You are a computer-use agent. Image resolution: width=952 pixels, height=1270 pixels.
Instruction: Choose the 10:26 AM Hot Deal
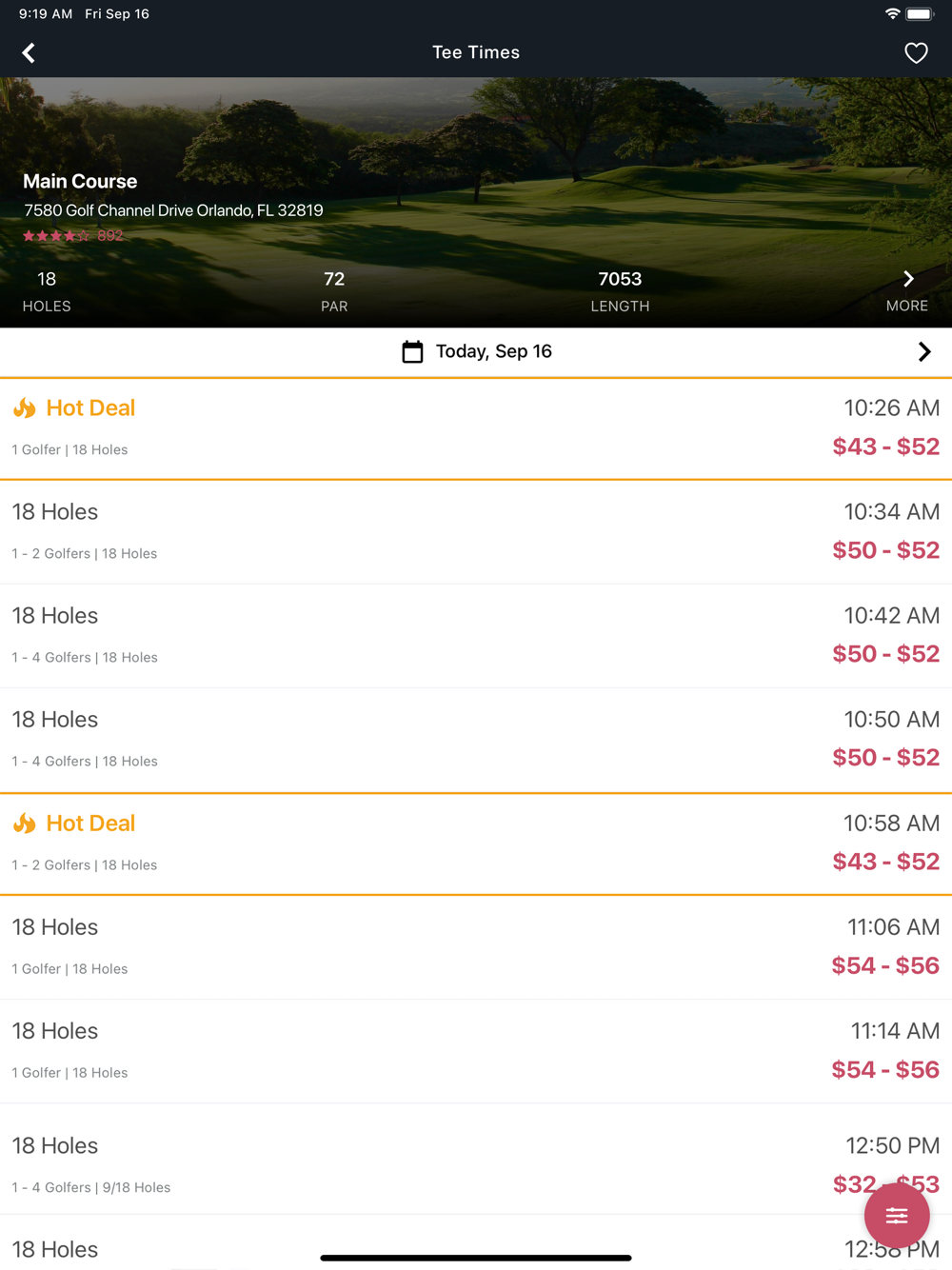(x=476, y=428)
